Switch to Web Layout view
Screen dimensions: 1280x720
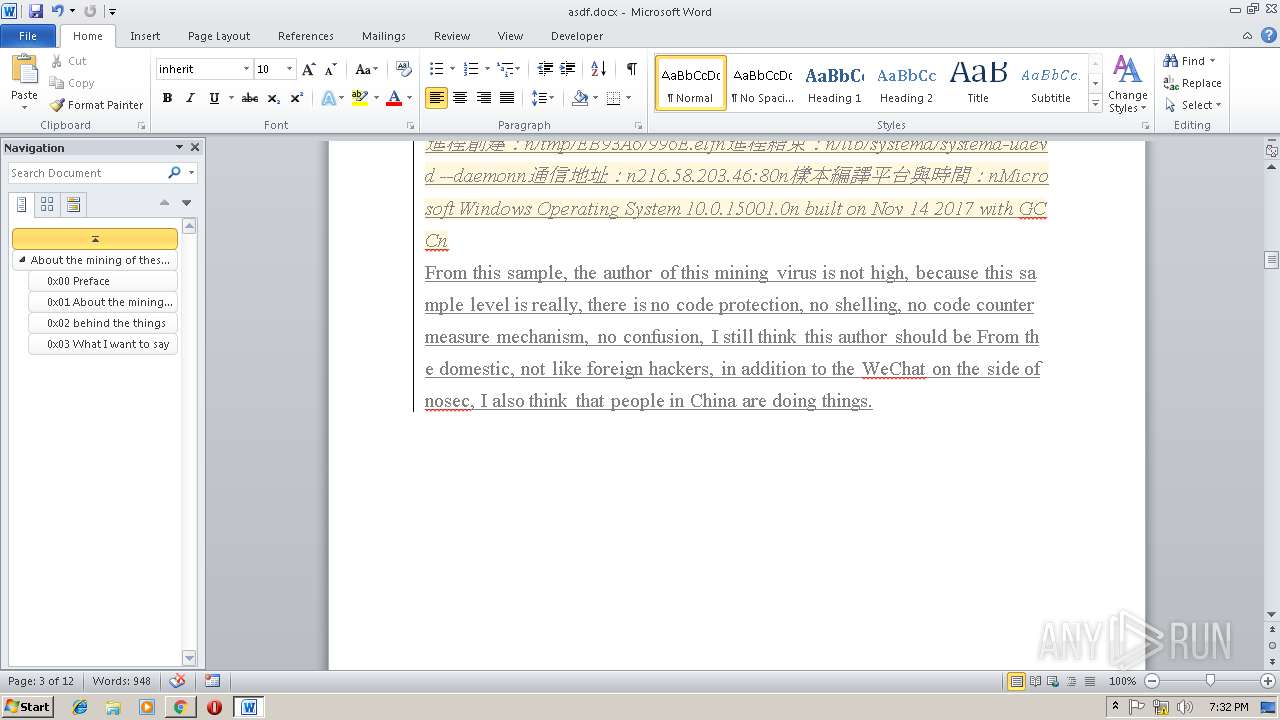pyautogui.click(x=1052, y=681)
